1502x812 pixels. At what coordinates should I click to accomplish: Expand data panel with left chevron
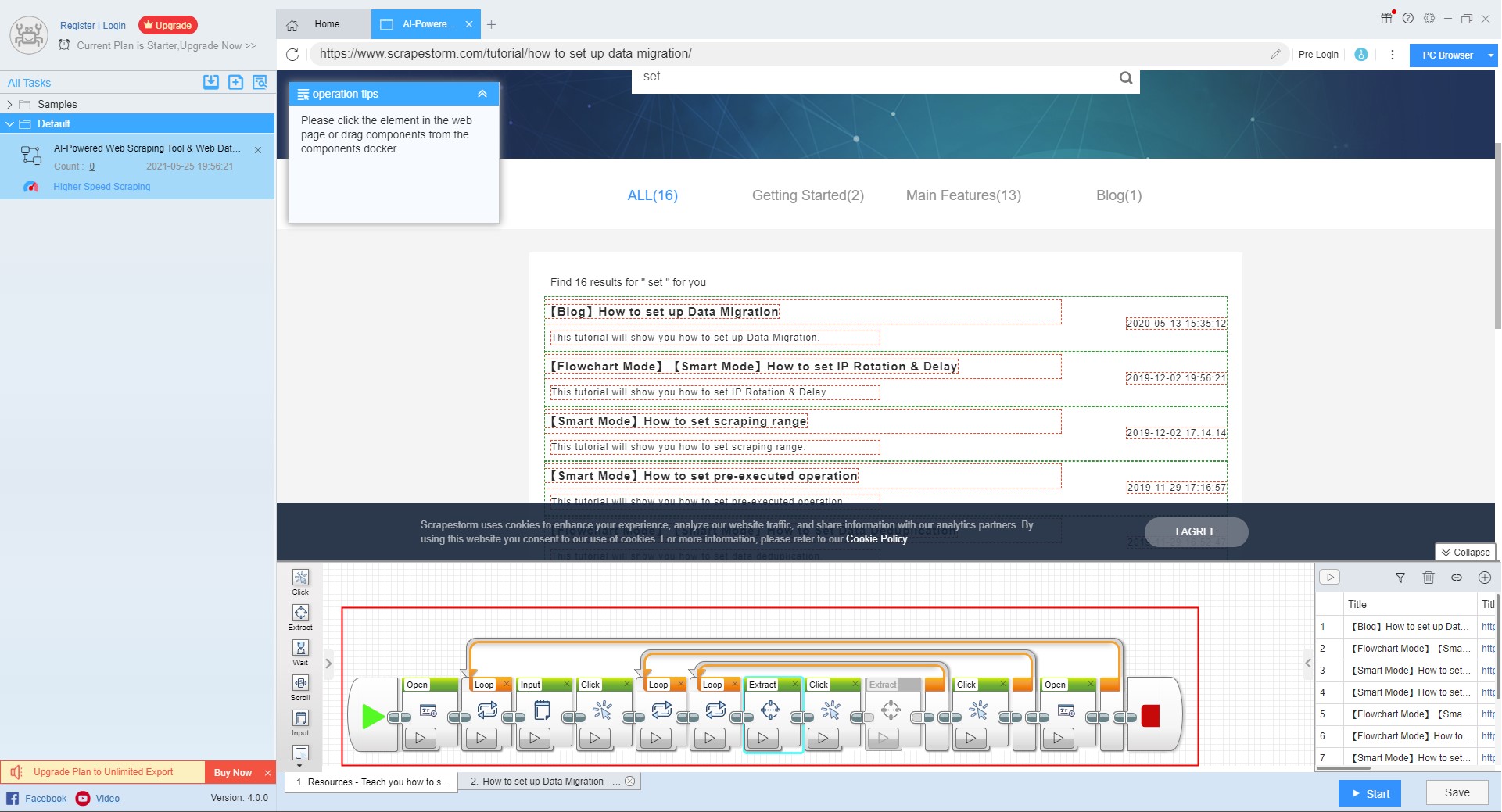[x=1308, y=664]
